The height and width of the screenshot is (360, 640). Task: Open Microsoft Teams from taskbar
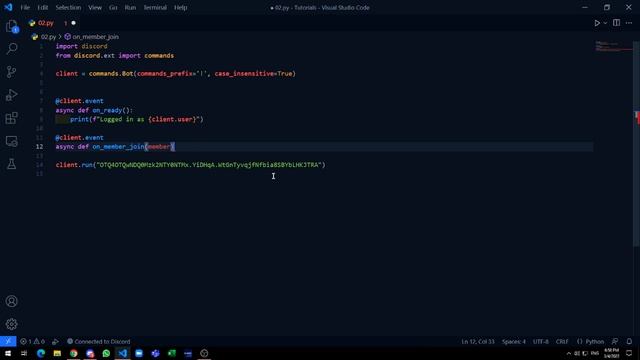point(155,353)
